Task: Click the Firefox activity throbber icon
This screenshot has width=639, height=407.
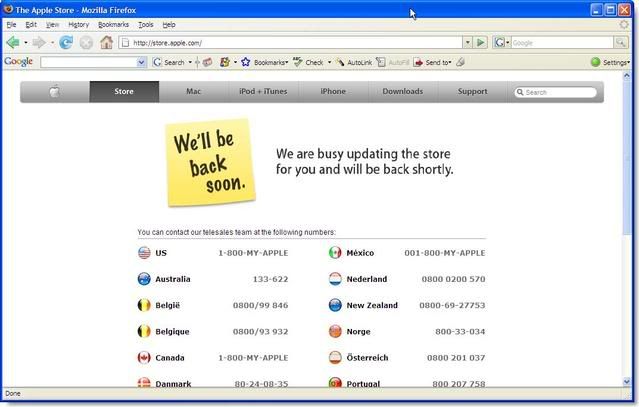Action: pos(624,24)
